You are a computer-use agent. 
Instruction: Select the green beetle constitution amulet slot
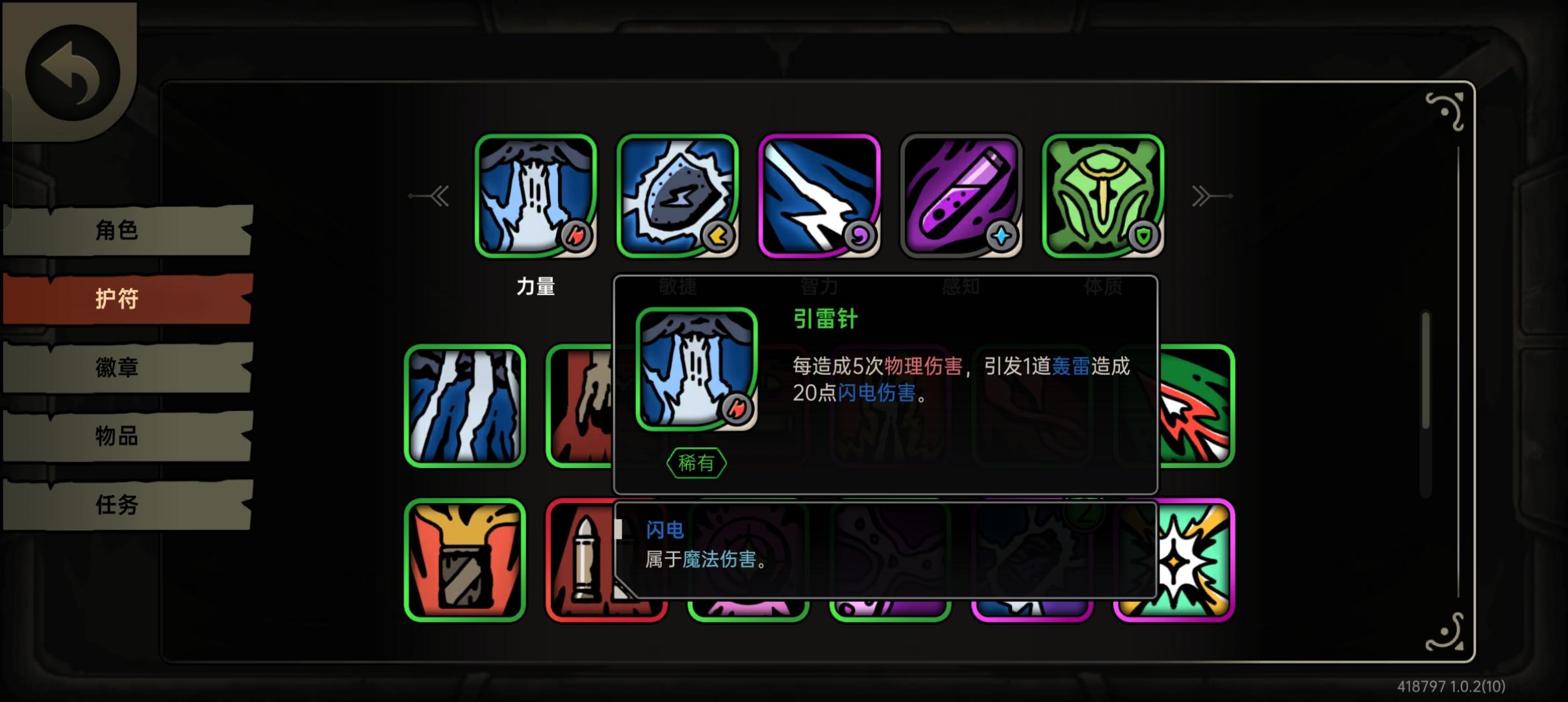coord(1104,196)
